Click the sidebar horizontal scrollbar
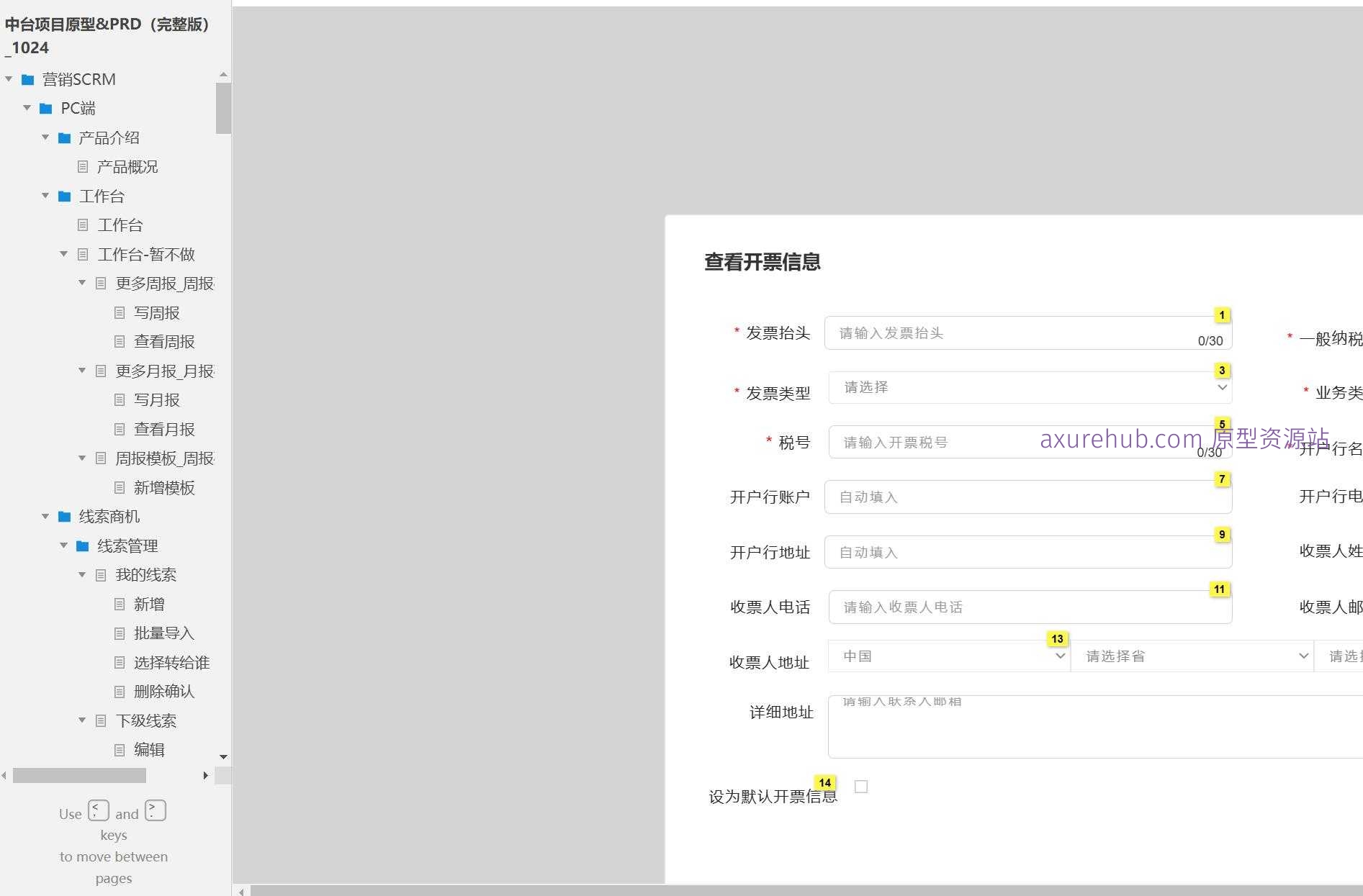The height and width of the screenshot is (896, 1363). (x=79, y=775)
